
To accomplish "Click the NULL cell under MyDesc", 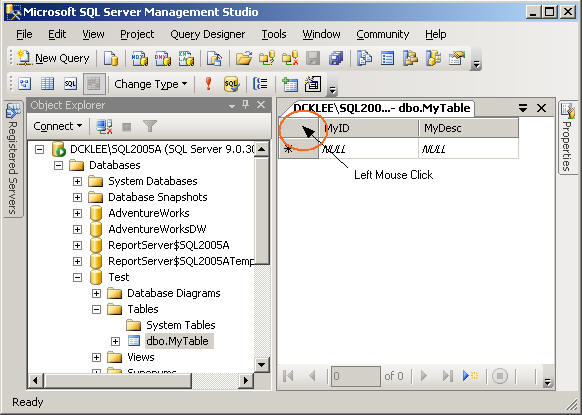I will tap(468, 149).
